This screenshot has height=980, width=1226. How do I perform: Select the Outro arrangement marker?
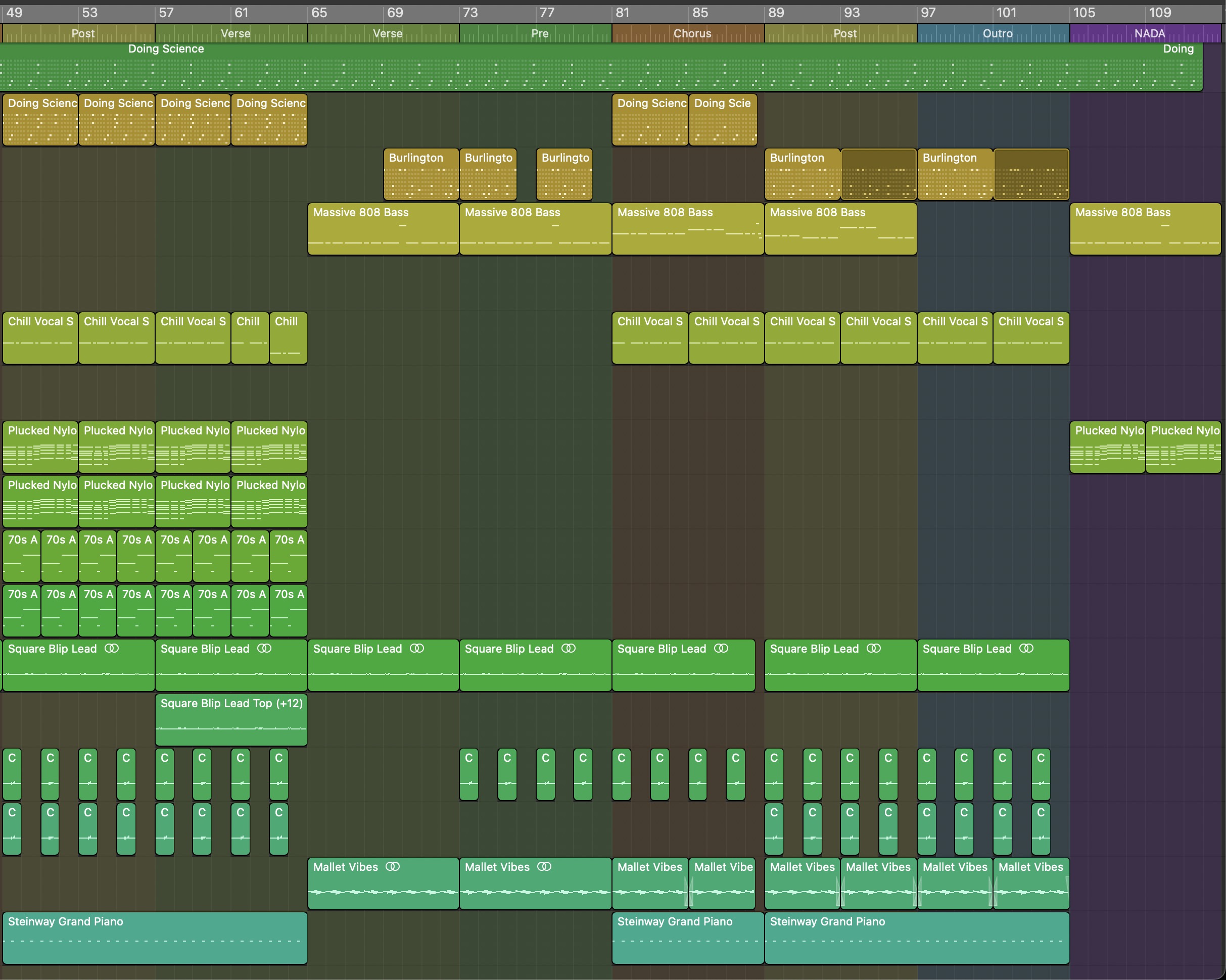click(x=994, y=33)
